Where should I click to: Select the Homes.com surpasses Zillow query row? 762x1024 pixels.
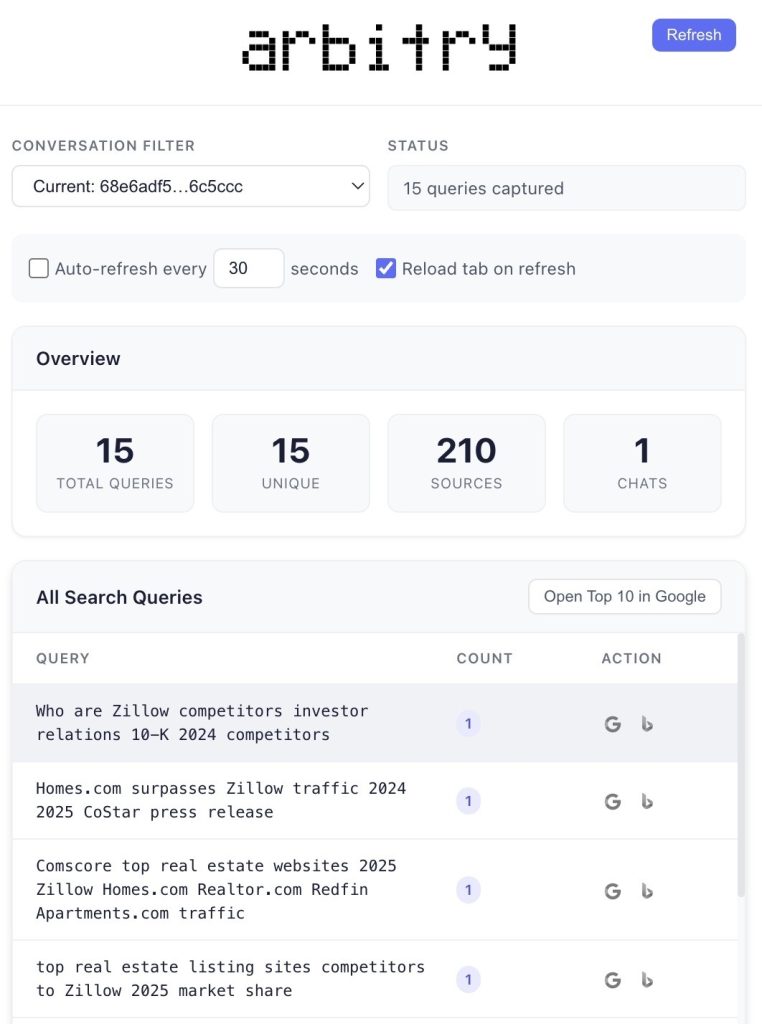pyautogui.click(x=220, y=800)
